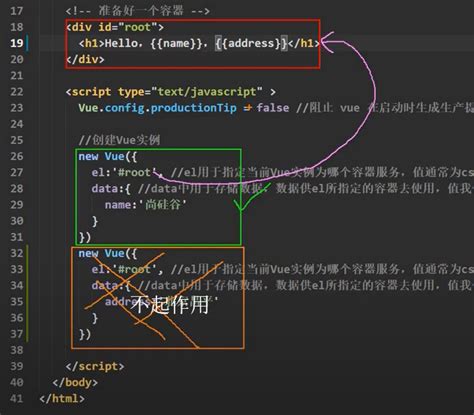
Task: Click the type attribute name on line 22
Action: tap(131, 92)
